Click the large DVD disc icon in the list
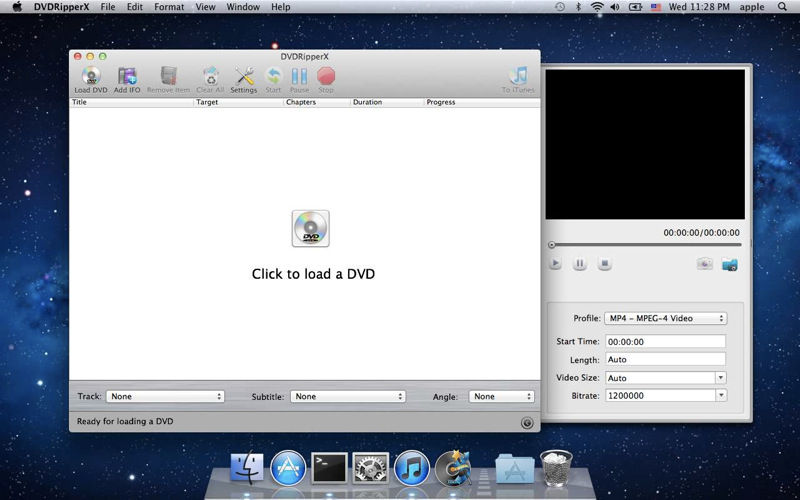The width and height of the screenshot is (800, 500). coord(311,229)
